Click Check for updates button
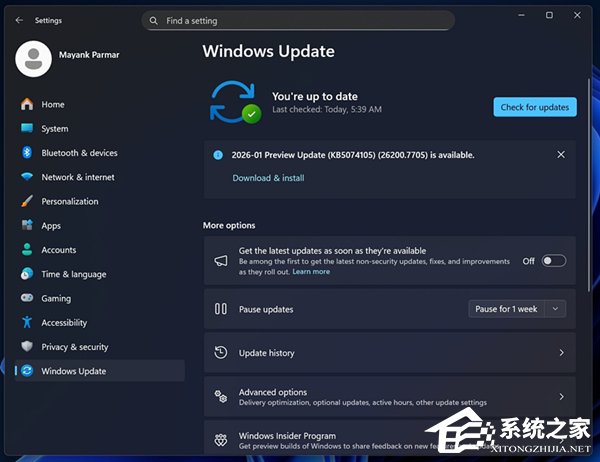The height and width of the screenshot is (462, 600). pos(535,107)
